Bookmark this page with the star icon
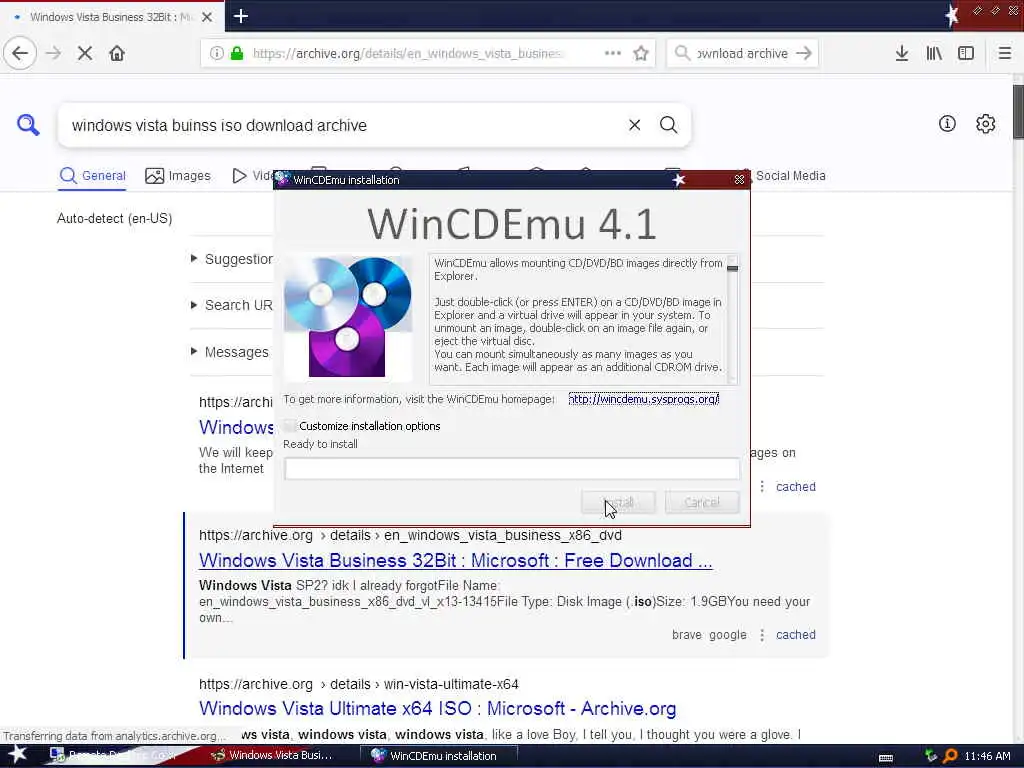The image size is (1024, 768). 641,53
